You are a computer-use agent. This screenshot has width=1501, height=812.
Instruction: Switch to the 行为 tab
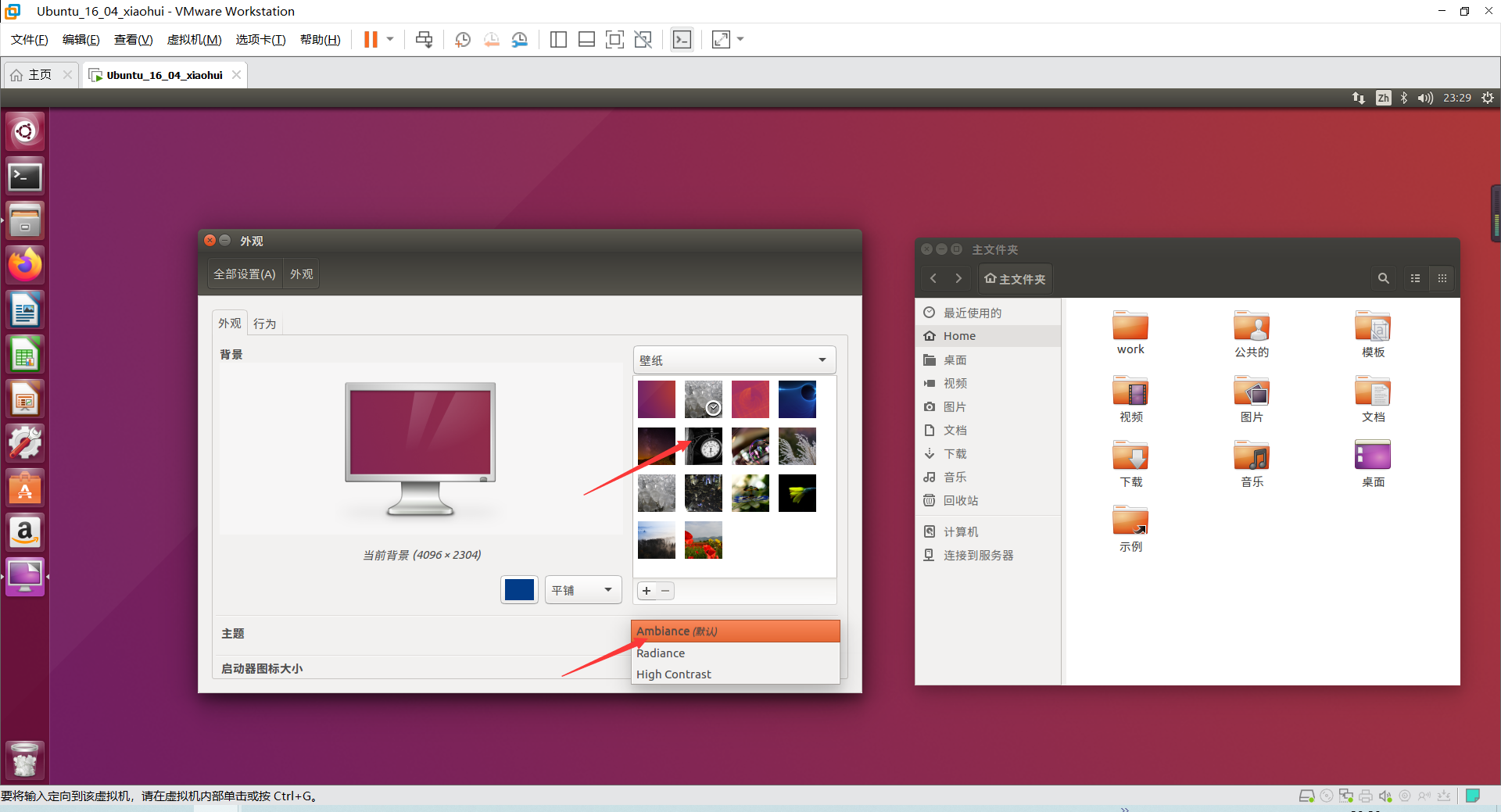265,323
